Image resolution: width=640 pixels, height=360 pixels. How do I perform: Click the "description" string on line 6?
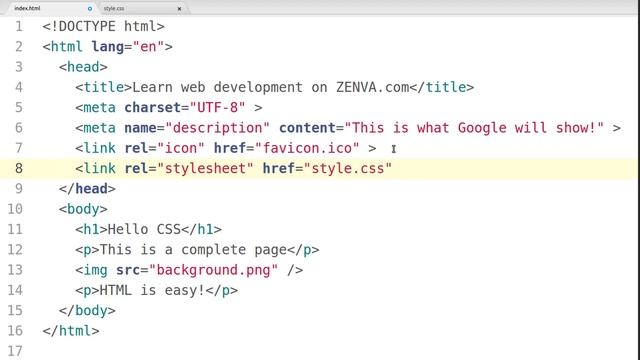218,128
